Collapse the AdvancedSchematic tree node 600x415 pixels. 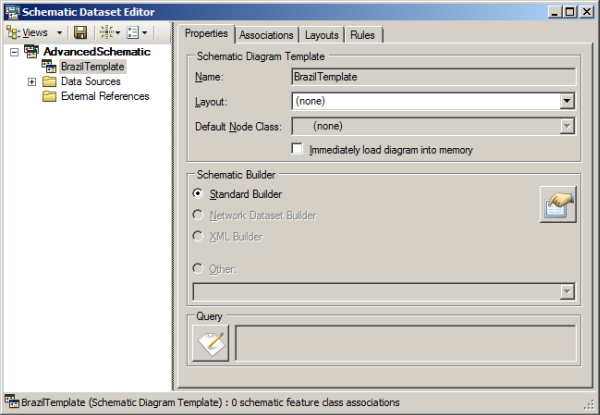coord(15,52)
